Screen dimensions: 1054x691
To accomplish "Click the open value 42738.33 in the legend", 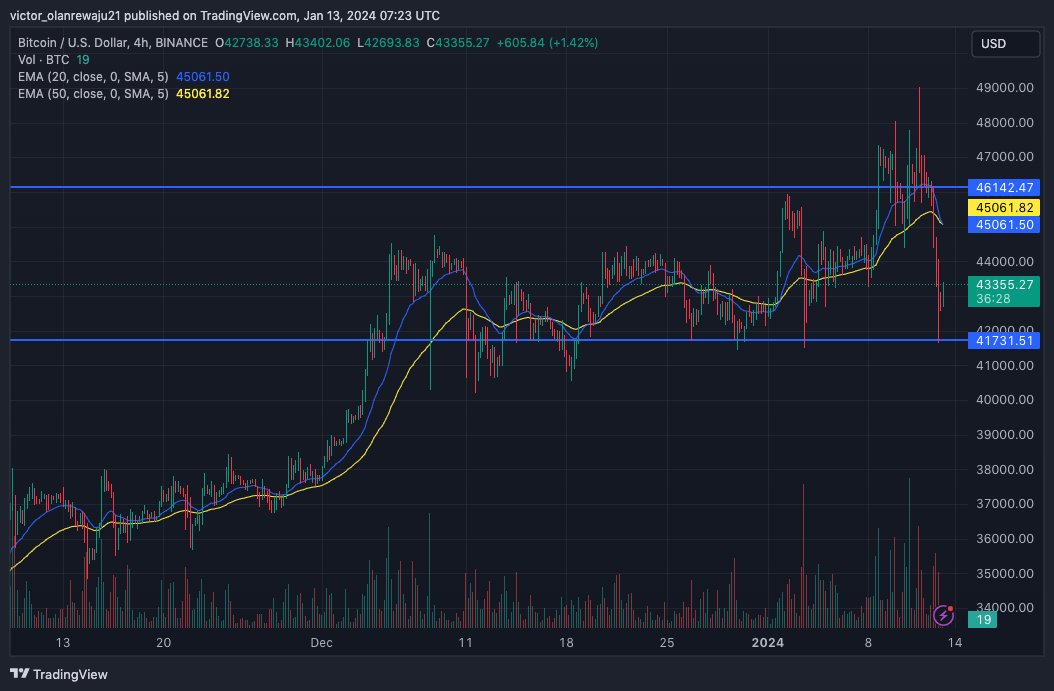I will (251, 42).
